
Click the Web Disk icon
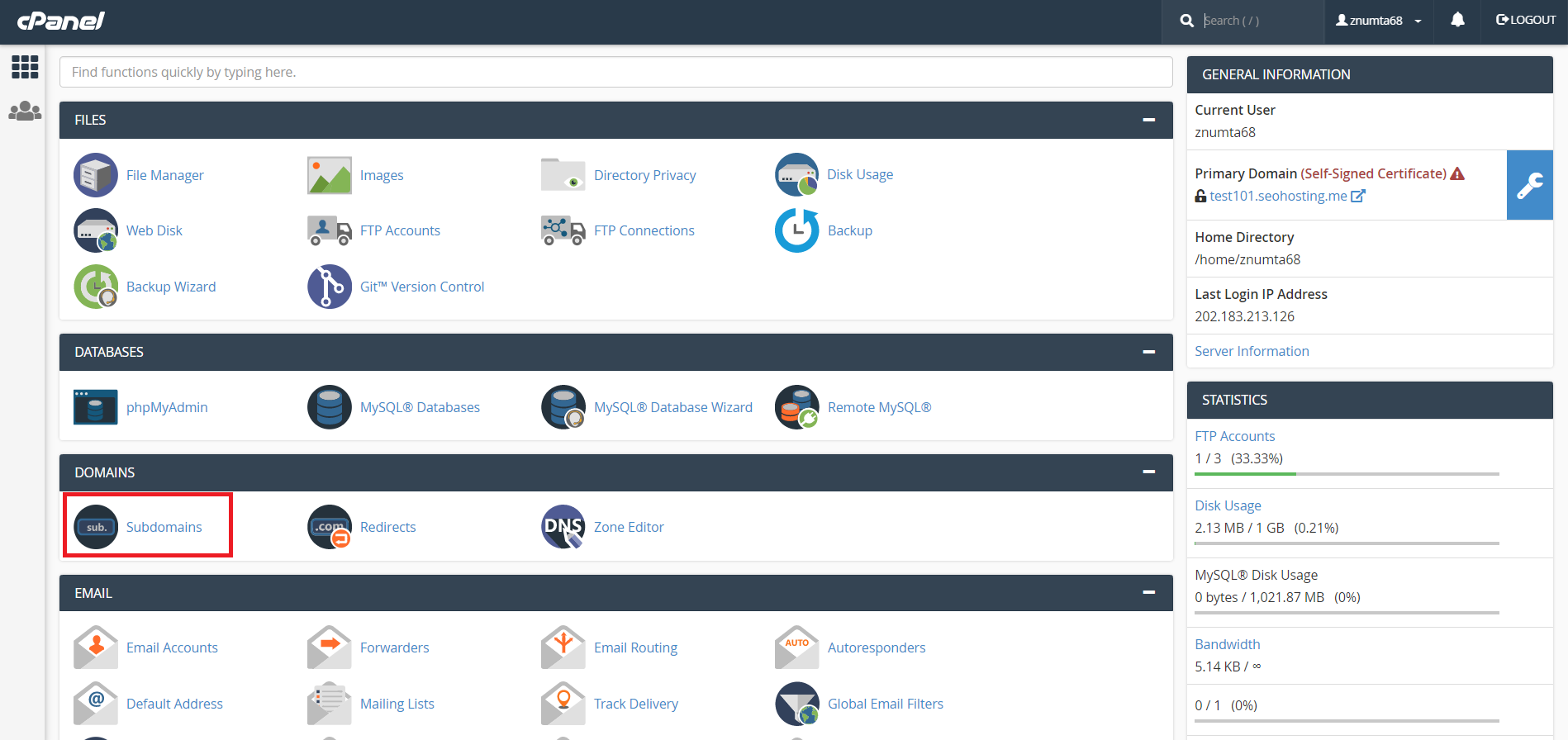pos(96,230)
